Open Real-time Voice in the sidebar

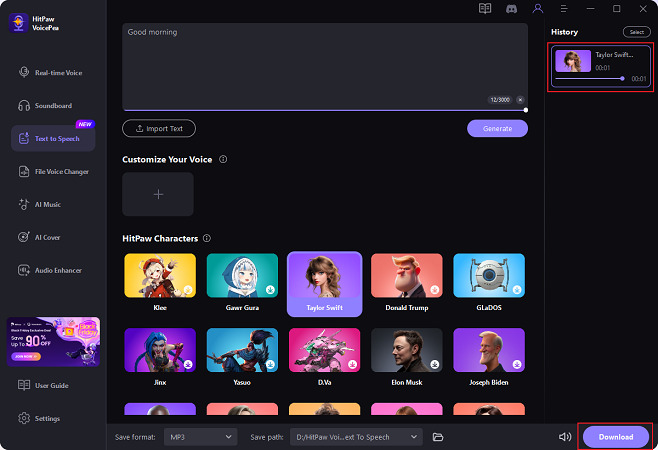tap(53, 73)
